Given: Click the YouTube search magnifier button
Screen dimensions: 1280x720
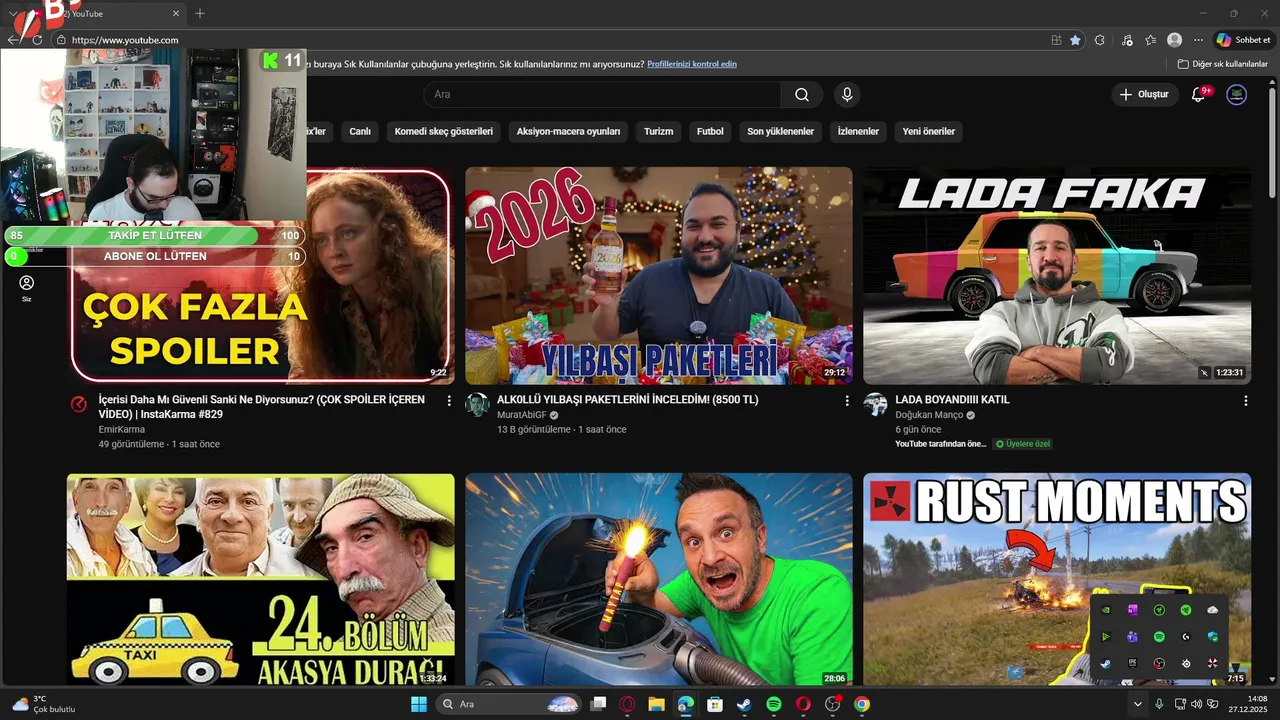Looking at the screenshot, I should pos(802,94).
